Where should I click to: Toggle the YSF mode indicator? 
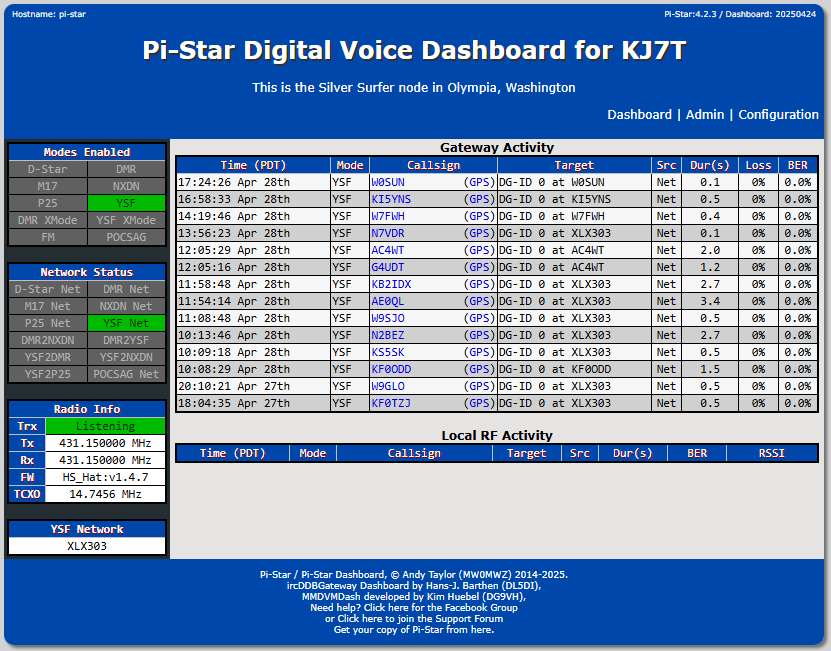(126, 202)
